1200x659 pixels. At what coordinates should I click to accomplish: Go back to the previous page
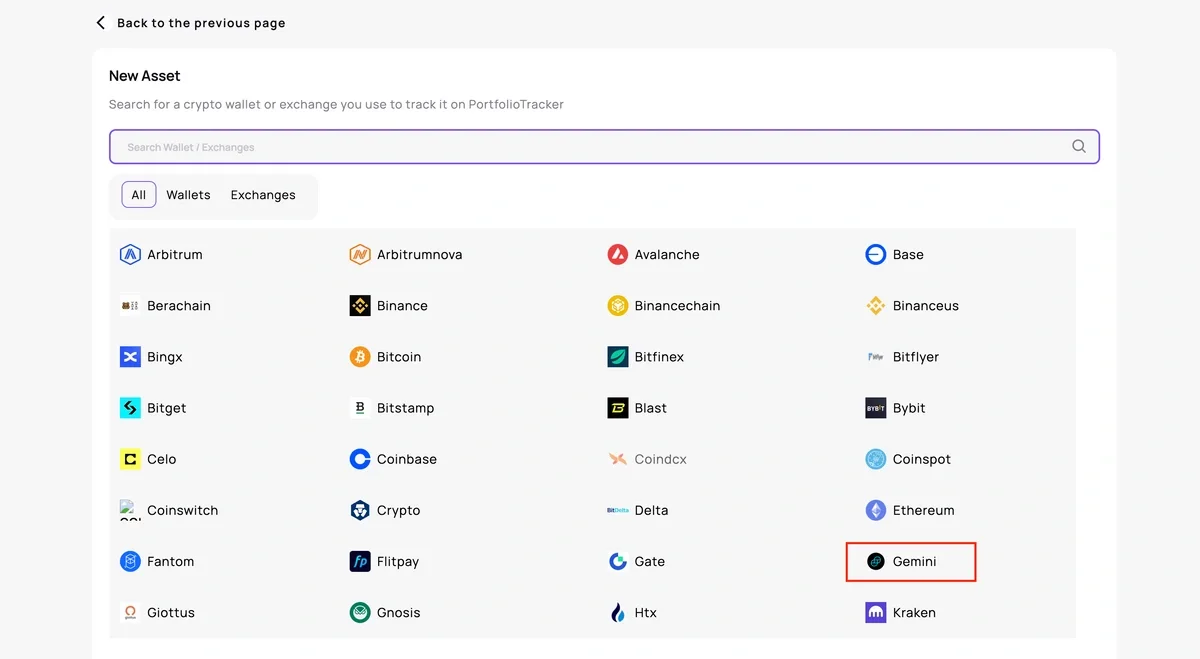click(x=200, y=23)
